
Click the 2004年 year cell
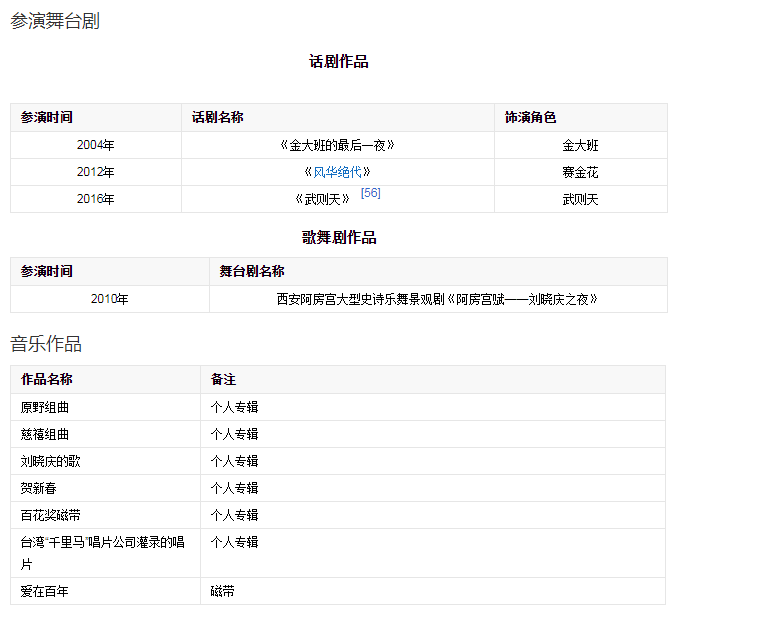click(x=95, y=145)
